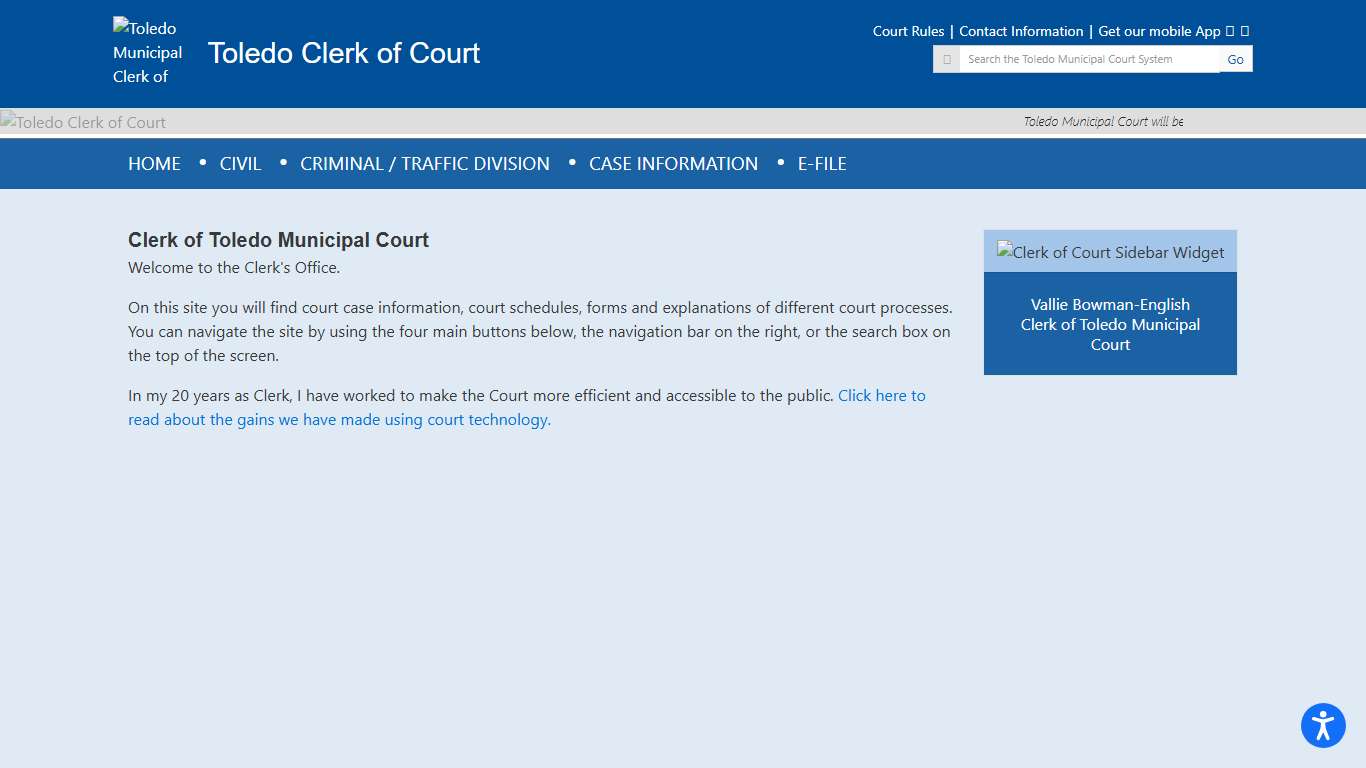Click the Toledo Clerk of Court banner image

click(x=83, y=121)
